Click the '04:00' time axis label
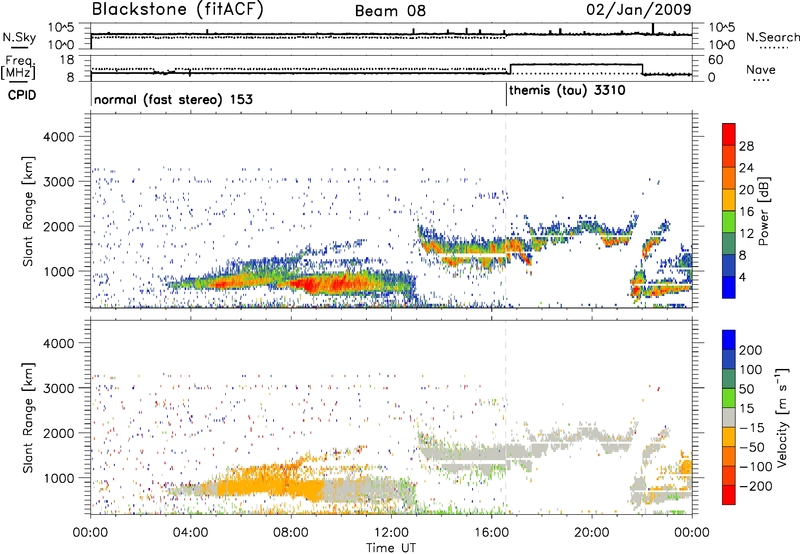Screen dimensions: 800x554 pos(191,533)
